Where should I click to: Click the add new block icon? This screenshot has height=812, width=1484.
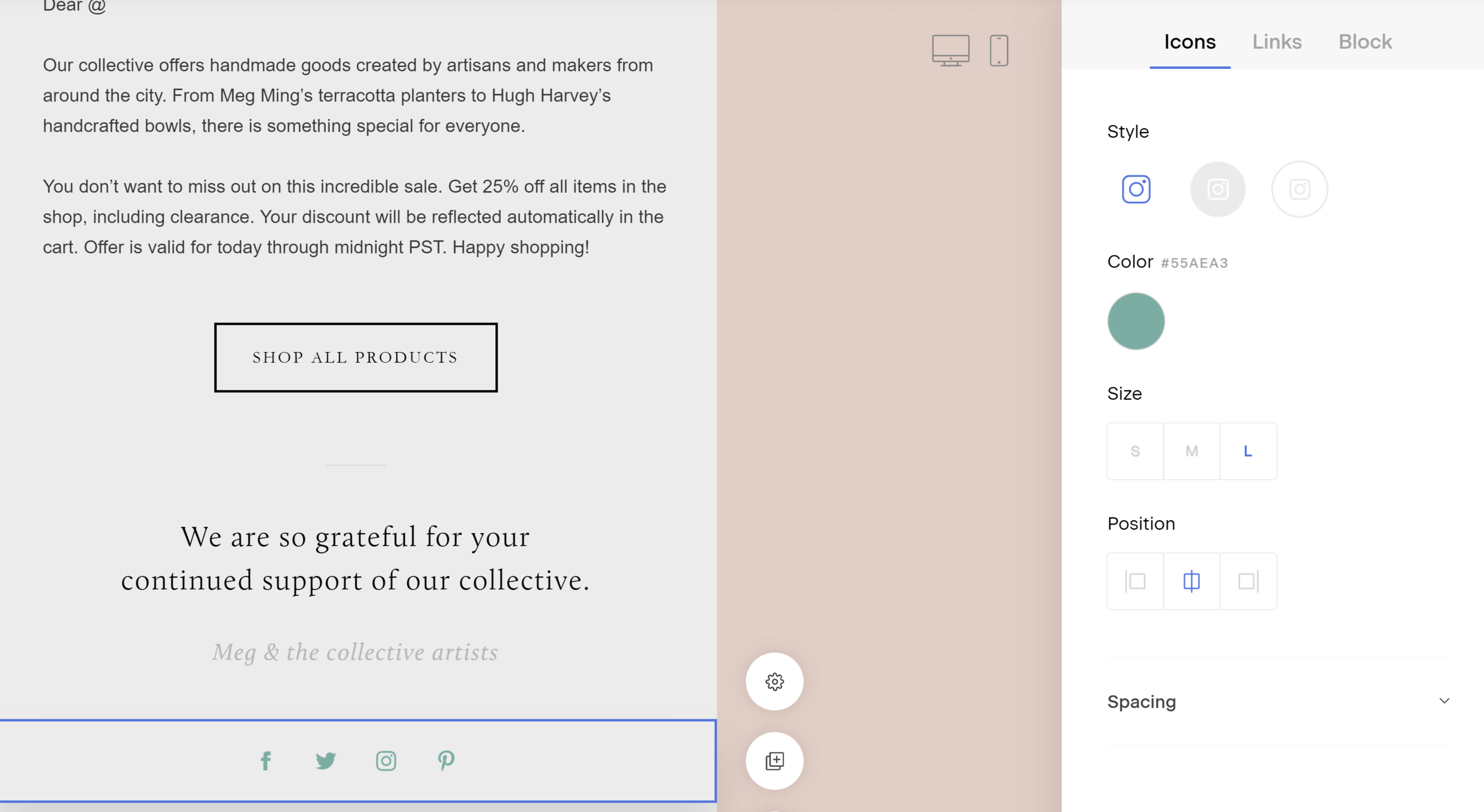point(773,760)
